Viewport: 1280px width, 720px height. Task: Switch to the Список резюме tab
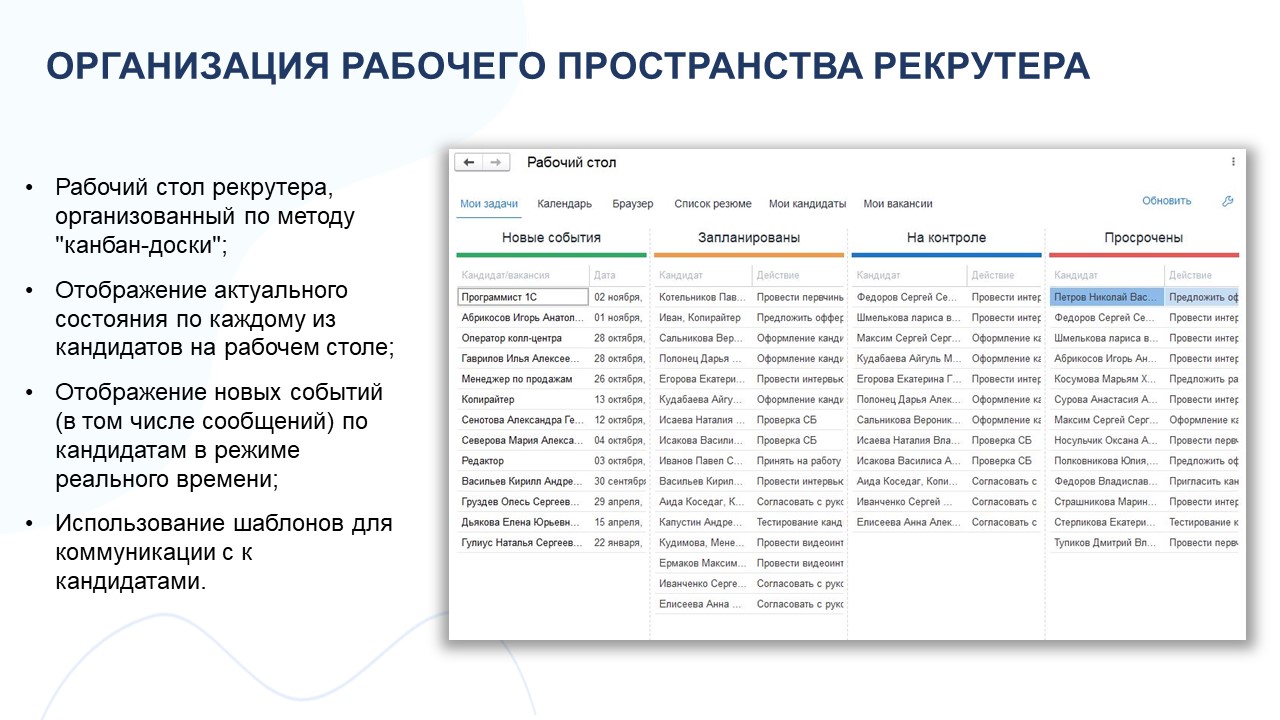[715, 203]
